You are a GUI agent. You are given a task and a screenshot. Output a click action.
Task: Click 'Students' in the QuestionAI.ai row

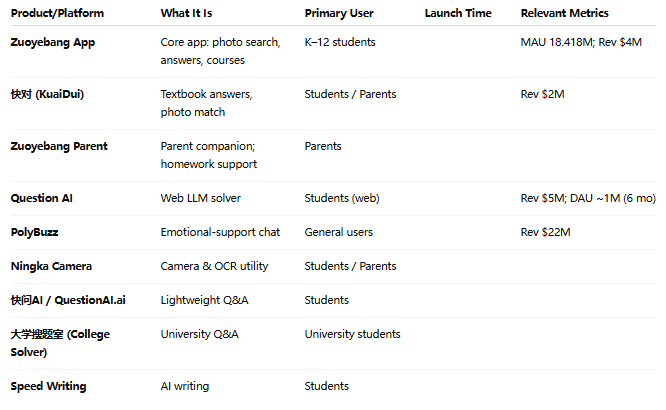click(x=326, y=300)
